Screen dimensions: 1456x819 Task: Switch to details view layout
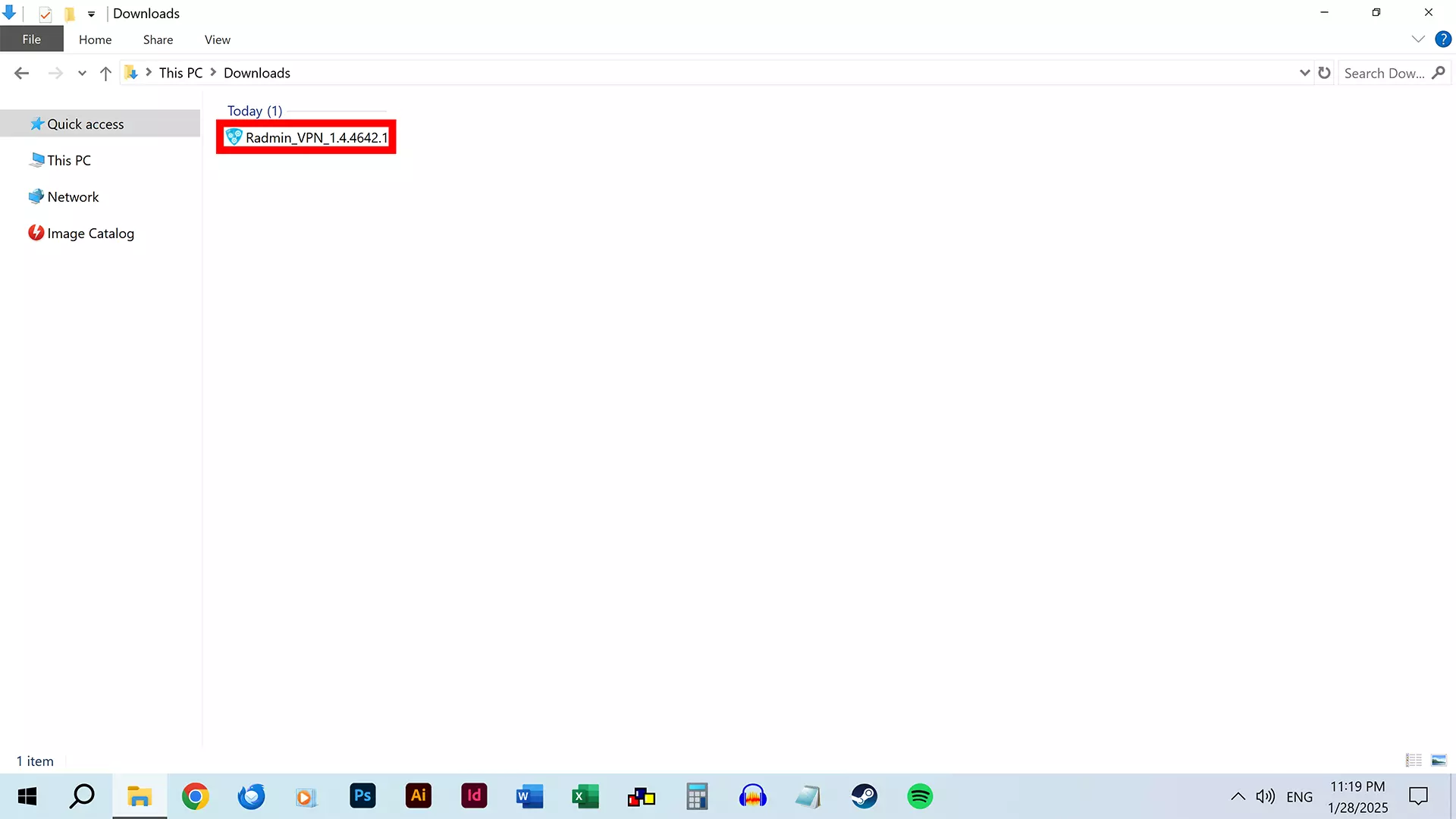1414,761
